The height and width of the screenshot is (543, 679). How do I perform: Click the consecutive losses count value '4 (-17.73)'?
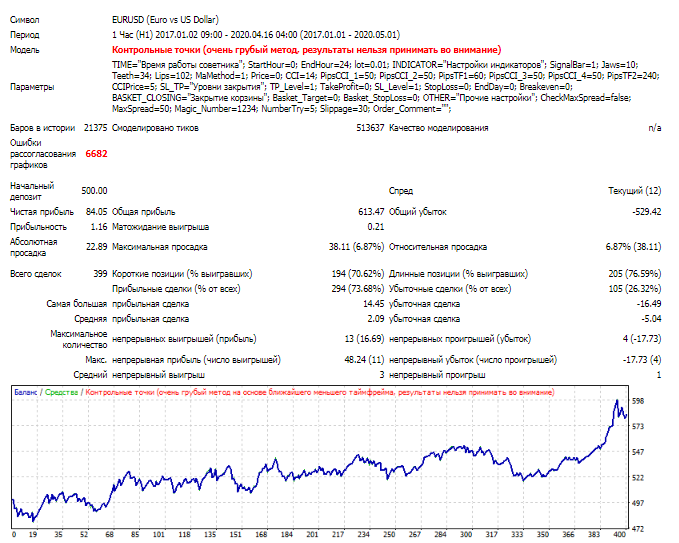(x=642, y=339)
